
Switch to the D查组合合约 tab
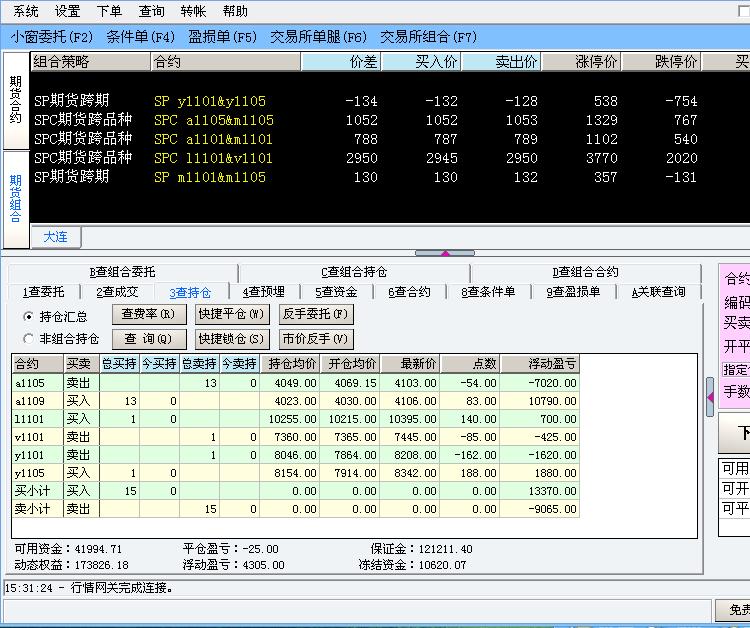pyautogui.click(x=585, y=272)
